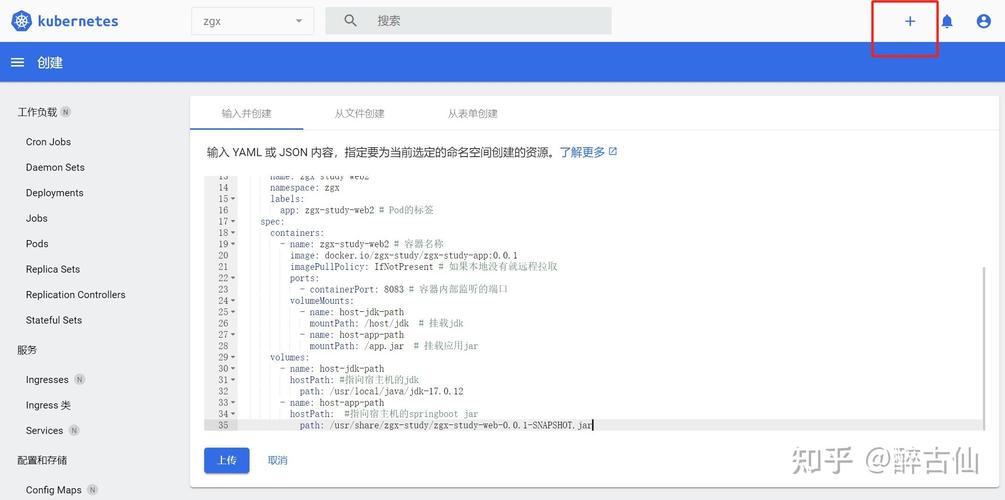Open Ingress 类 in sidebar
The image size is (1005, 500).
pos(48,405)
